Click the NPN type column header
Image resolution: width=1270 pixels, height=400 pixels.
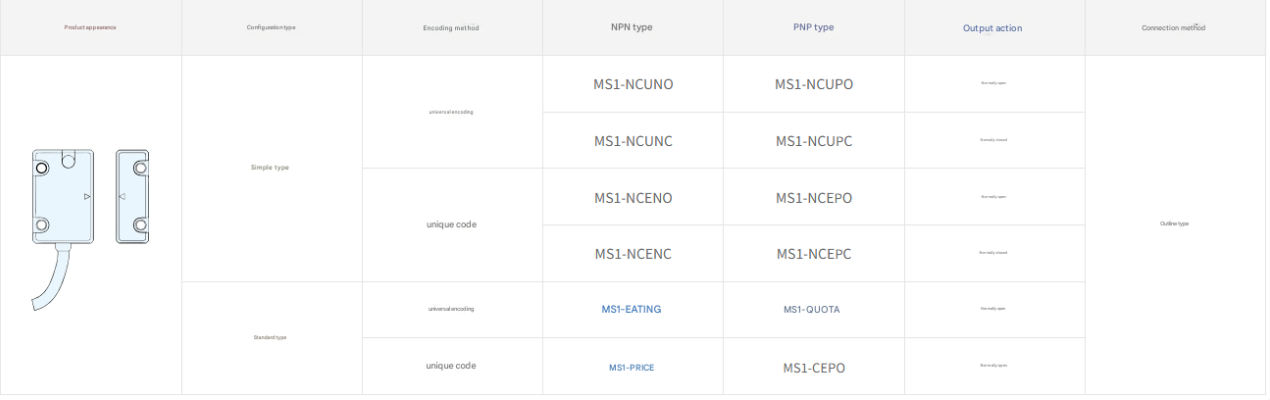click(x=633, y=27)
